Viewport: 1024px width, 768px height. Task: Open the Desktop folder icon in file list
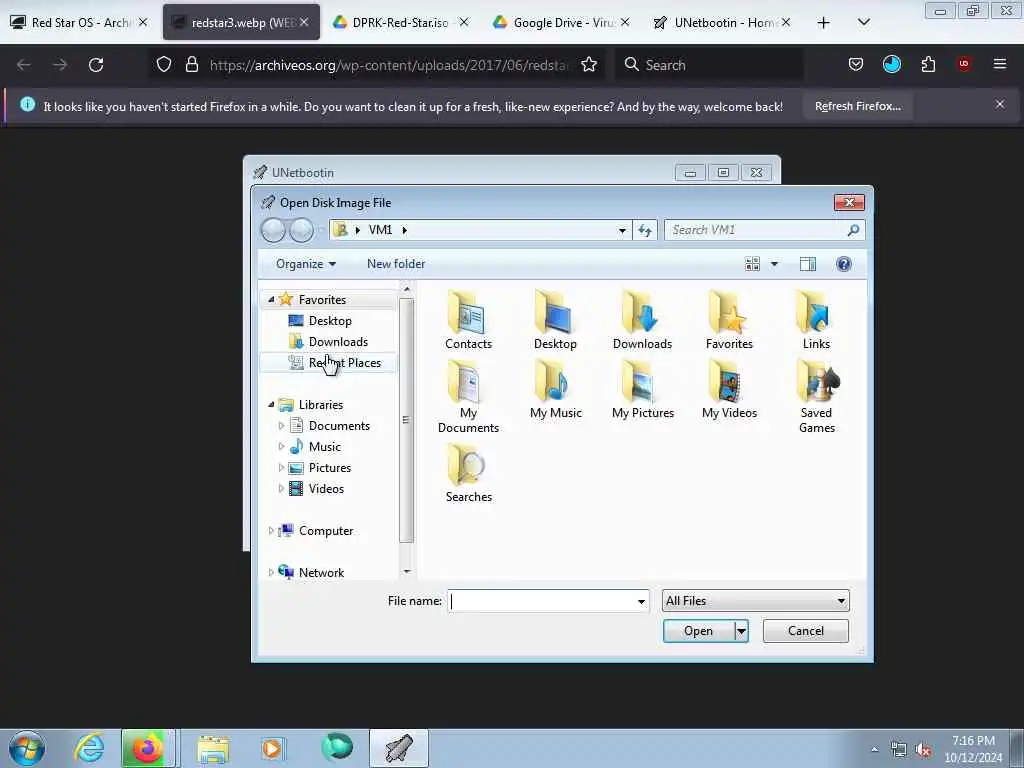pyautogui.click(x=555, y=321)
